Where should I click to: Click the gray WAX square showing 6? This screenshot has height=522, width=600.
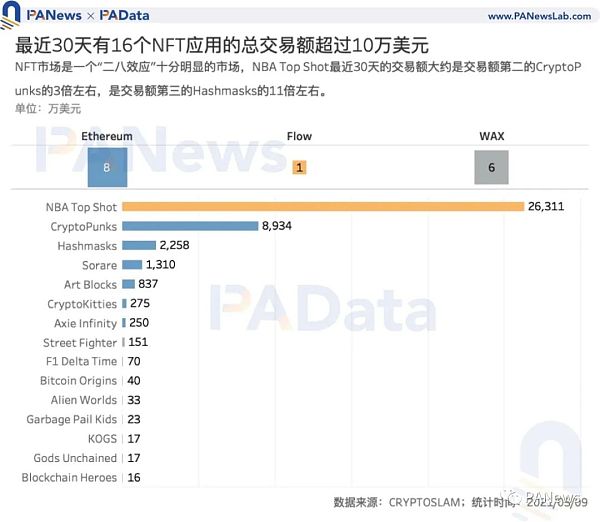click(491, 167)
